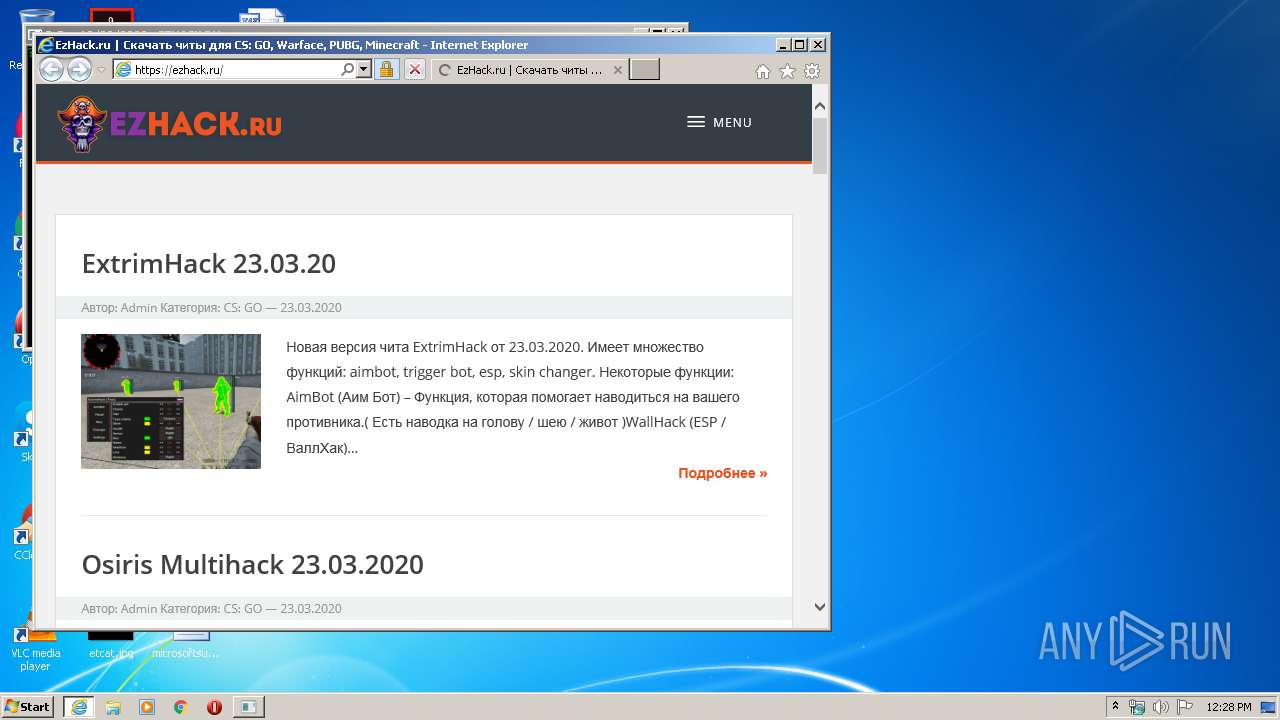Show hidden system tray icons
This screenshot has height=720, width=1280.
(1116, 707)
